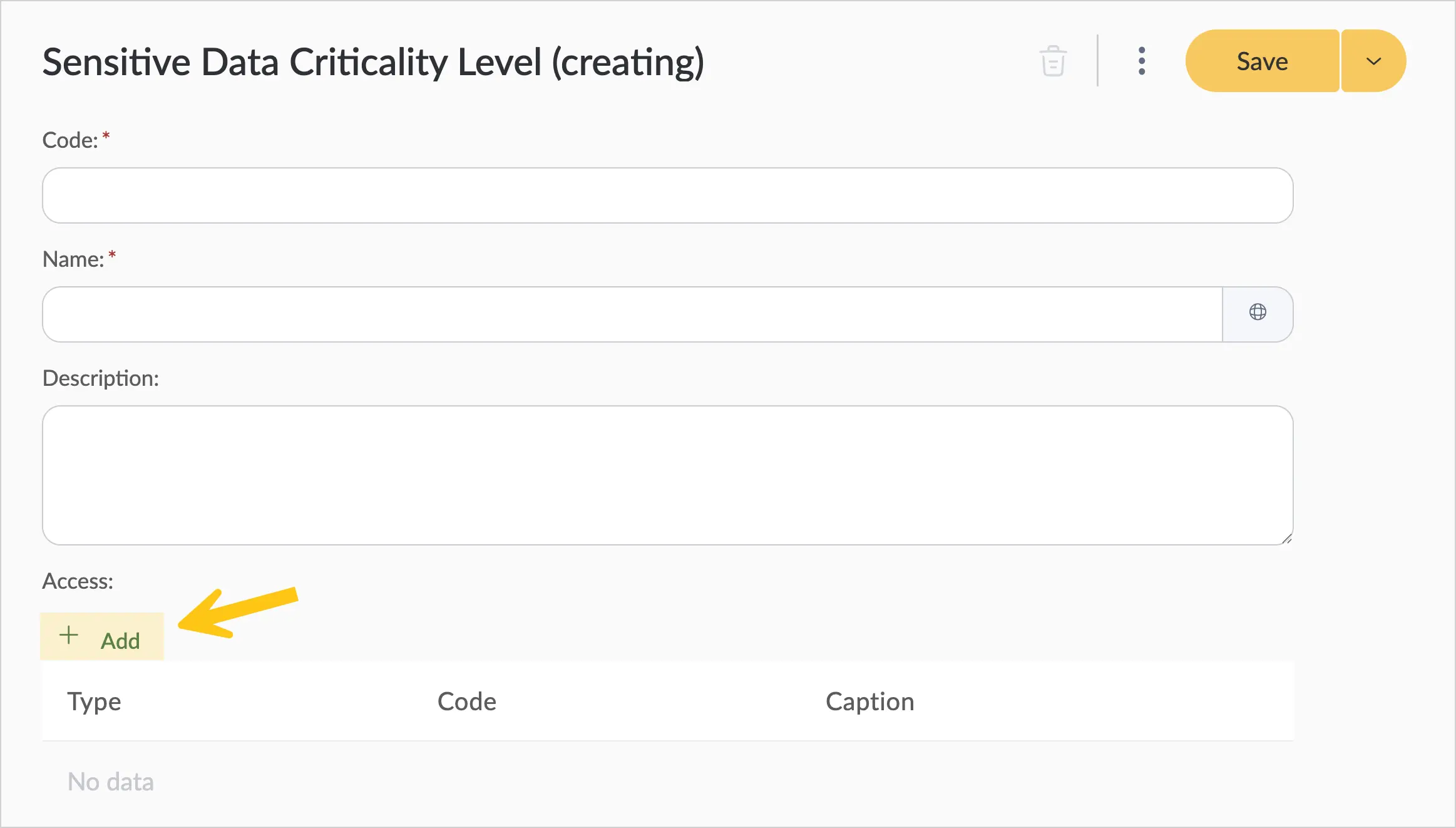Click the Caption column header

click(x=869, y=701)
